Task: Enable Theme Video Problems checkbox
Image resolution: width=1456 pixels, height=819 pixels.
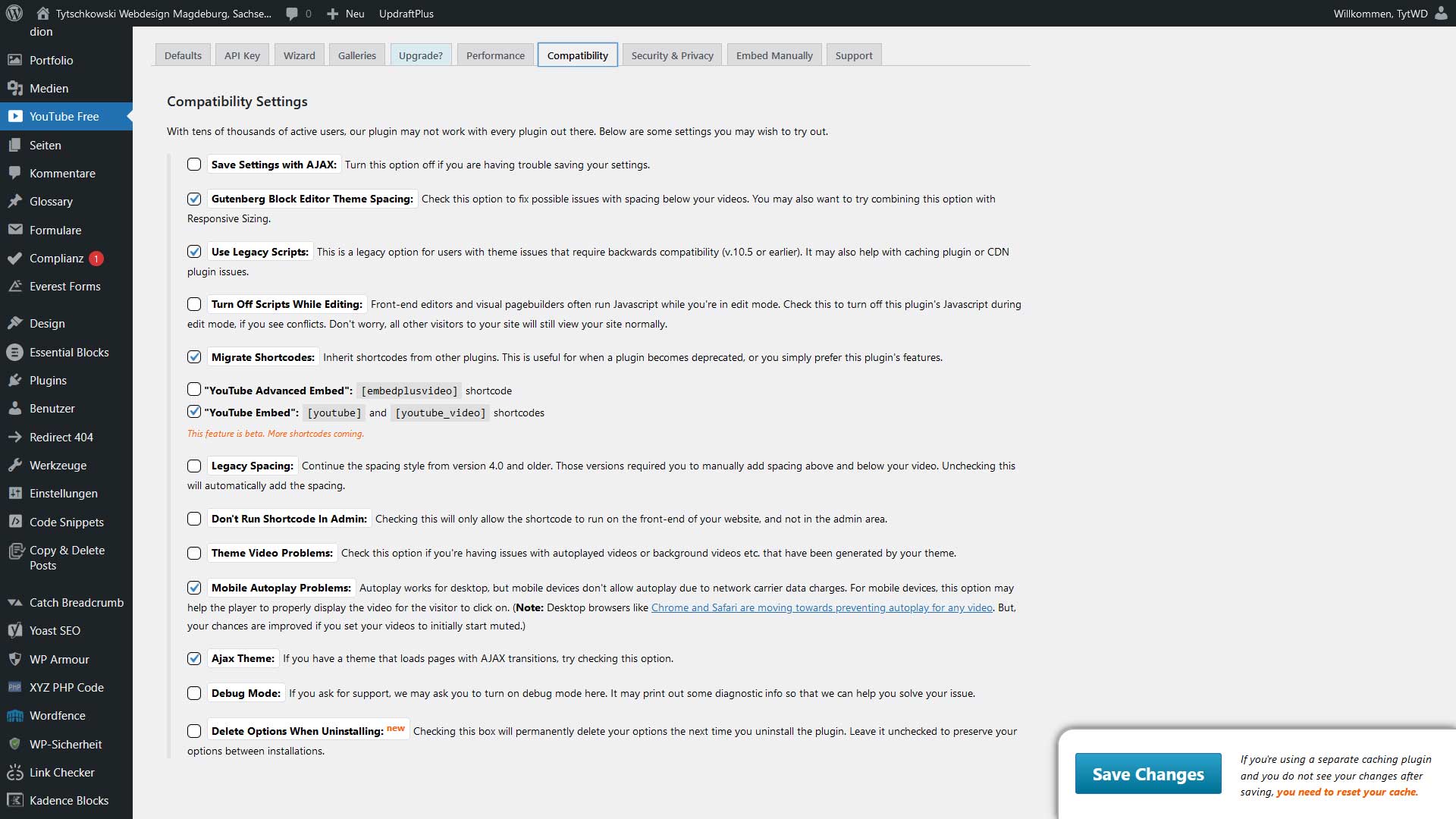Action: [x=194, y=553]
